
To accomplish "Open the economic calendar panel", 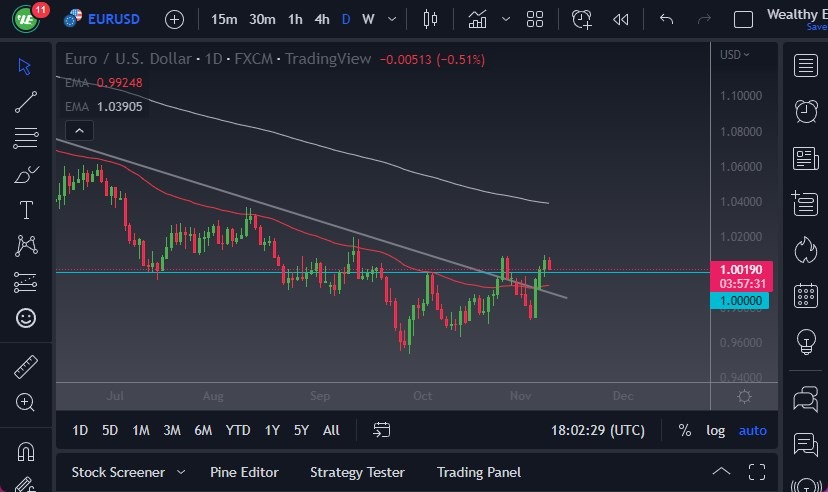I will click(806, 295).
